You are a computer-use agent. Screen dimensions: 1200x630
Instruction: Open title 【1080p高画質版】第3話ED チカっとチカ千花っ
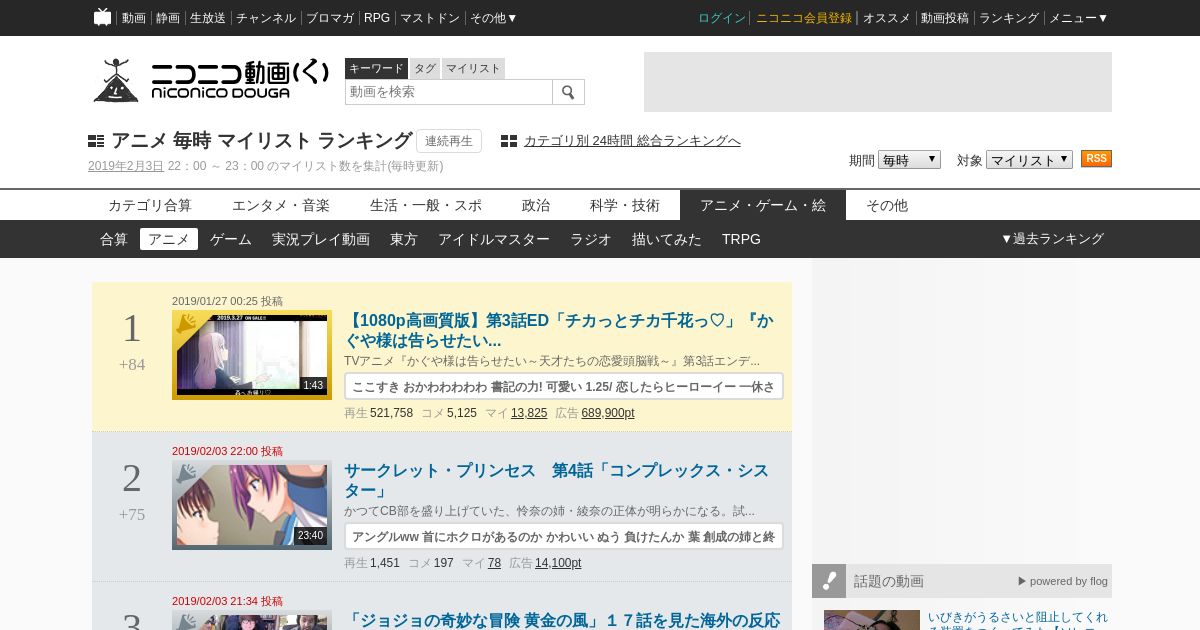point(559,331)
